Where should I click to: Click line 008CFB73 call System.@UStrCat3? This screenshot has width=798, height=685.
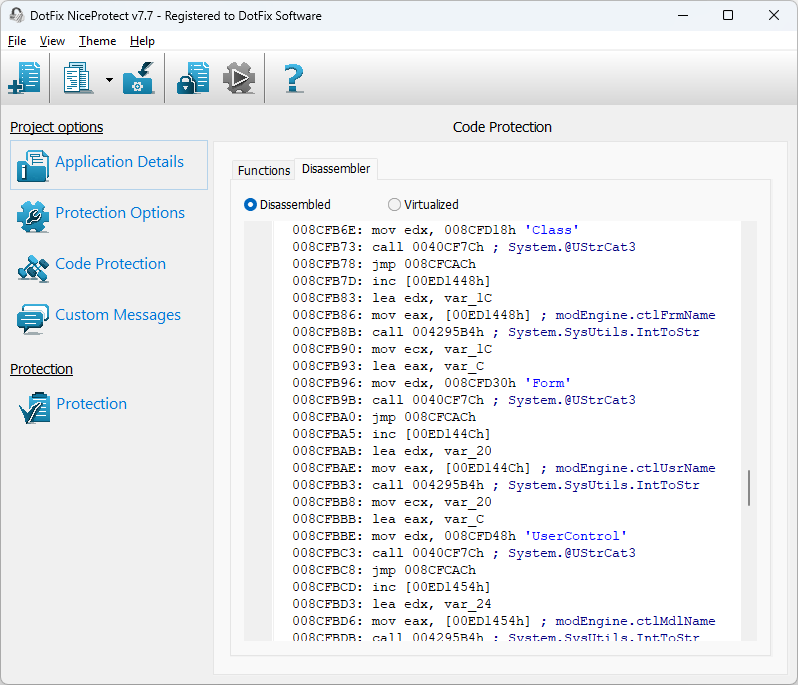coord(464,247)
